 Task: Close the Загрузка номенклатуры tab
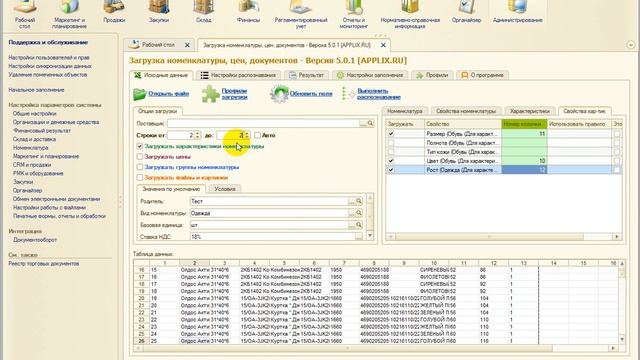click(x=383, y=45)
